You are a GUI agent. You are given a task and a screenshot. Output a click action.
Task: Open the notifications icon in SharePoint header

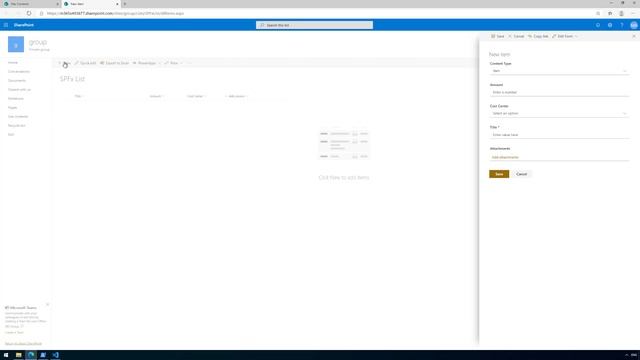pyautogui.click(x=598, y=25)
